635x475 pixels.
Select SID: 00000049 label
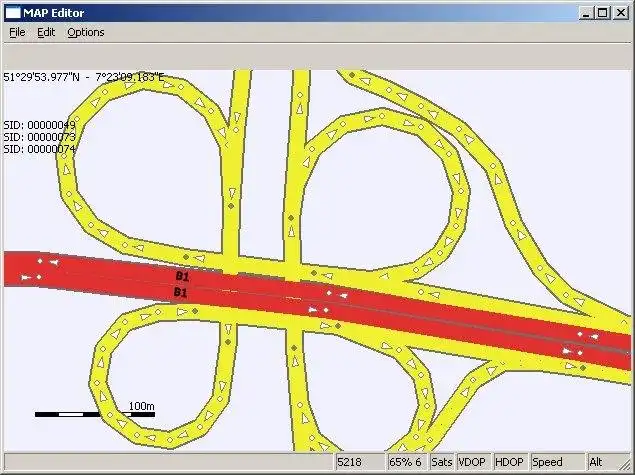pyautogui.click(x=39, y=125)
